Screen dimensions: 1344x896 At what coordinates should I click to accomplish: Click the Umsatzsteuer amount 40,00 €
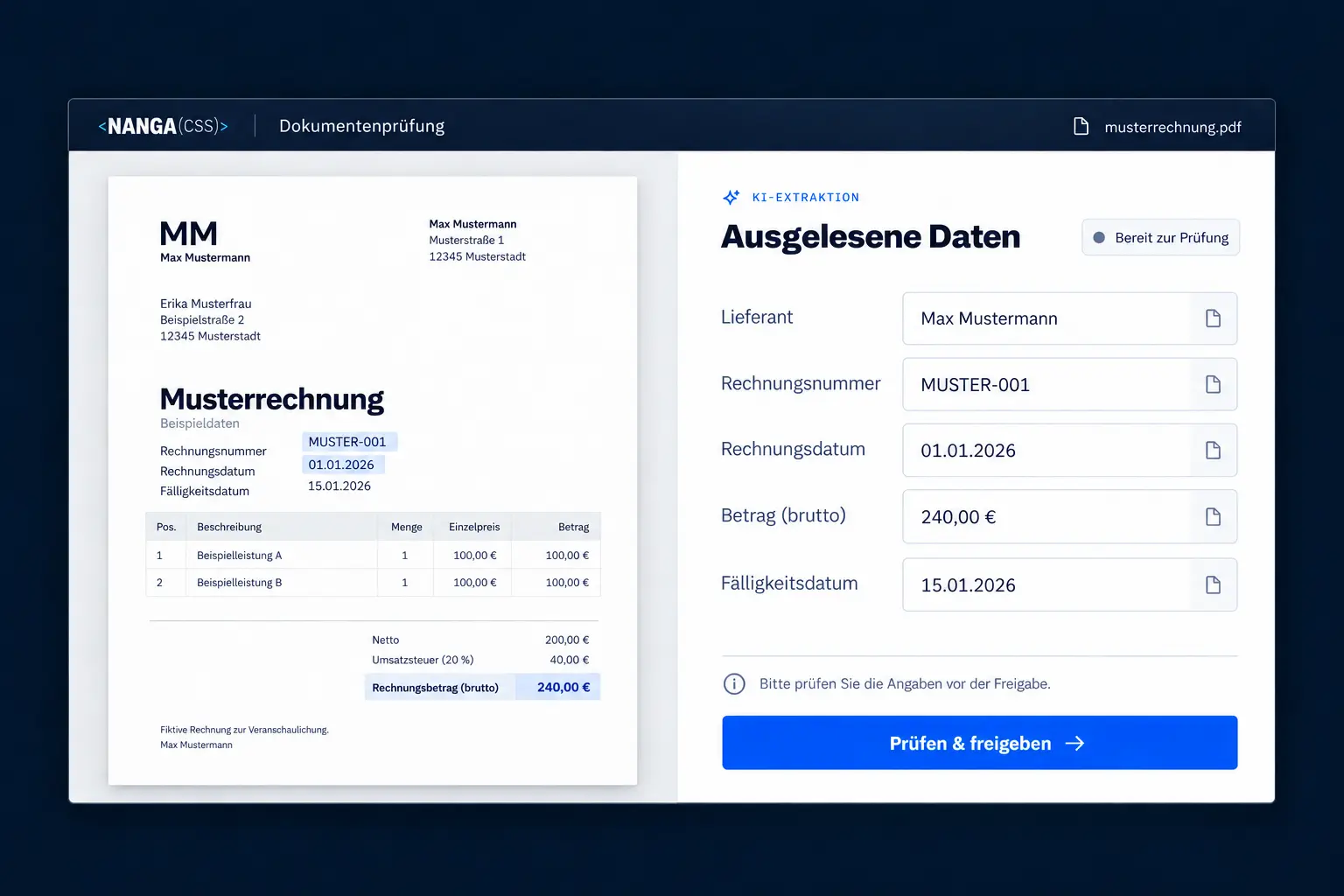tap(570, 660)
